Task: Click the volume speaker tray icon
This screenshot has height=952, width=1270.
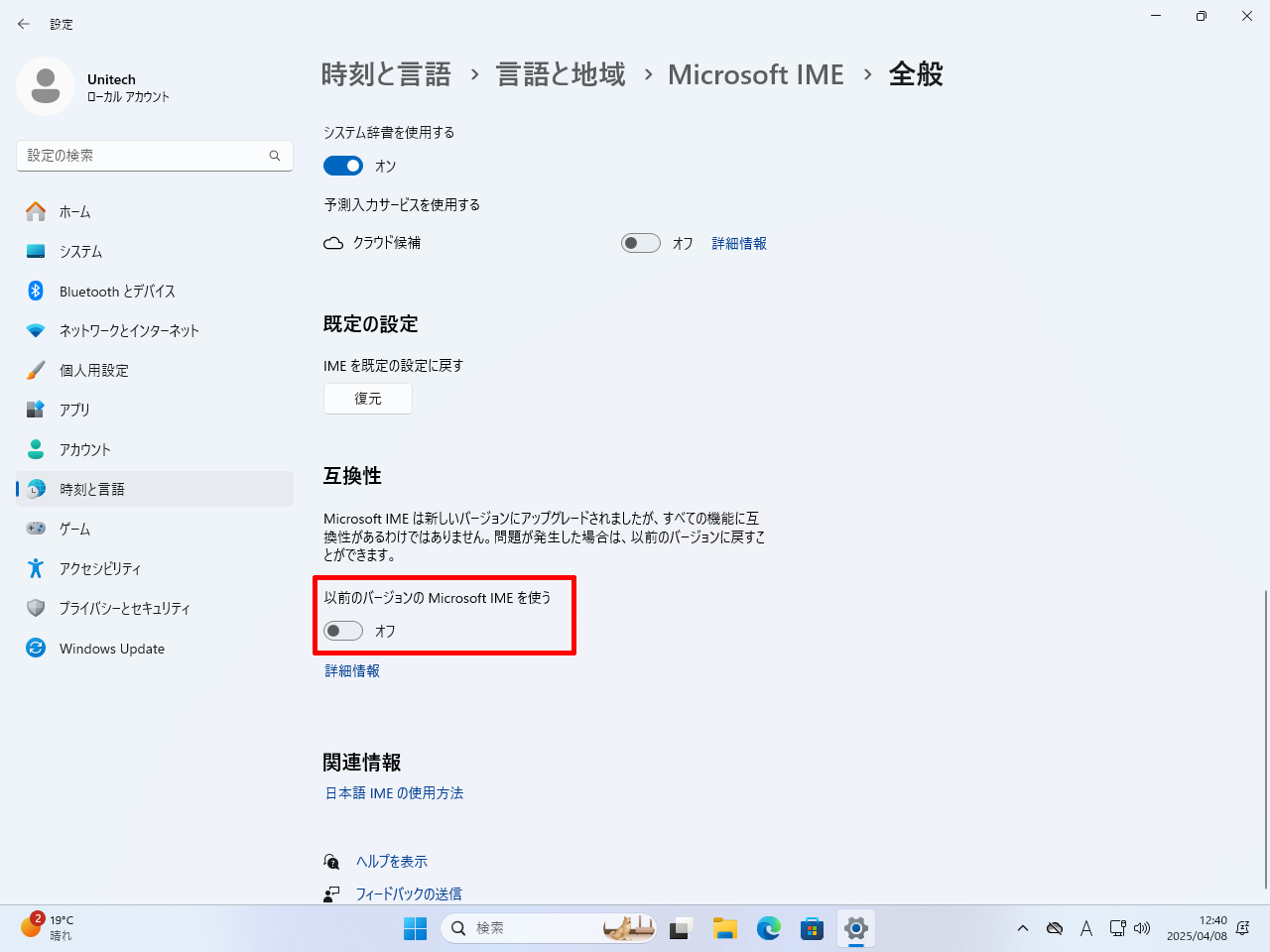Action: (x=1142, y=928)
